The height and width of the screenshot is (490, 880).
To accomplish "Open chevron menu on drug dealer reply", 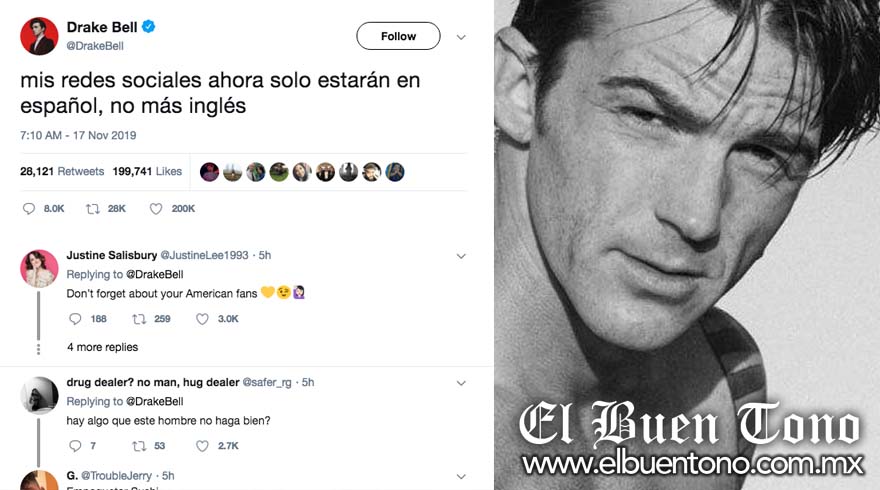I will (x=461, y=383).
